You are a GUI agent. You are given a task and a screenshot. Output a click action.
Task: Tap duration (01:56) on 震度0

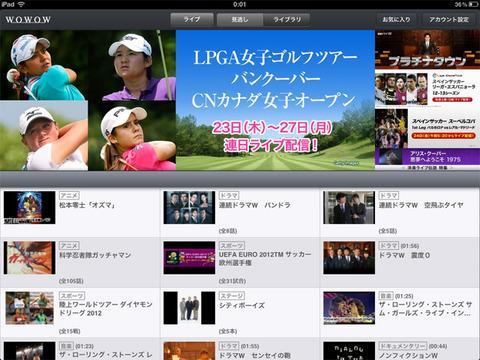(409, 246)
